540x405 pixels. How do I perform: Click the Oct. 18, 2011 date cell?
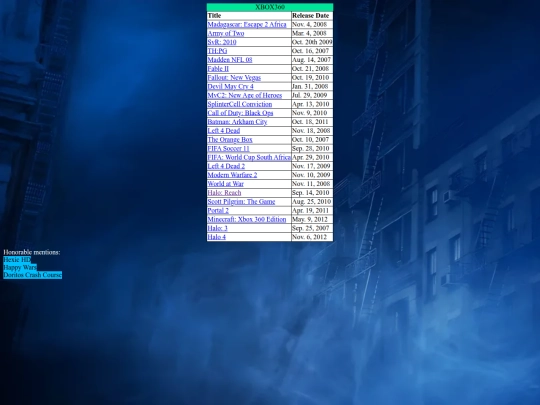(312, 122)
